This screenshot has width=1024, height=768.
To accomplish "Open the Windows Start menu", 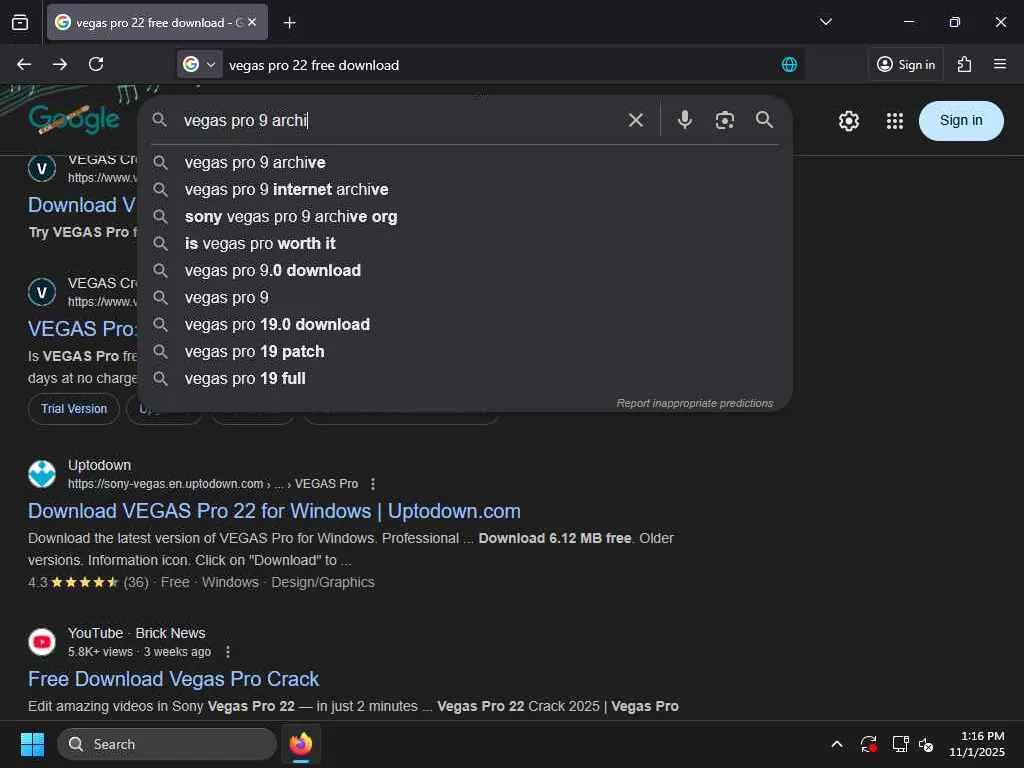I will (32, 744).
